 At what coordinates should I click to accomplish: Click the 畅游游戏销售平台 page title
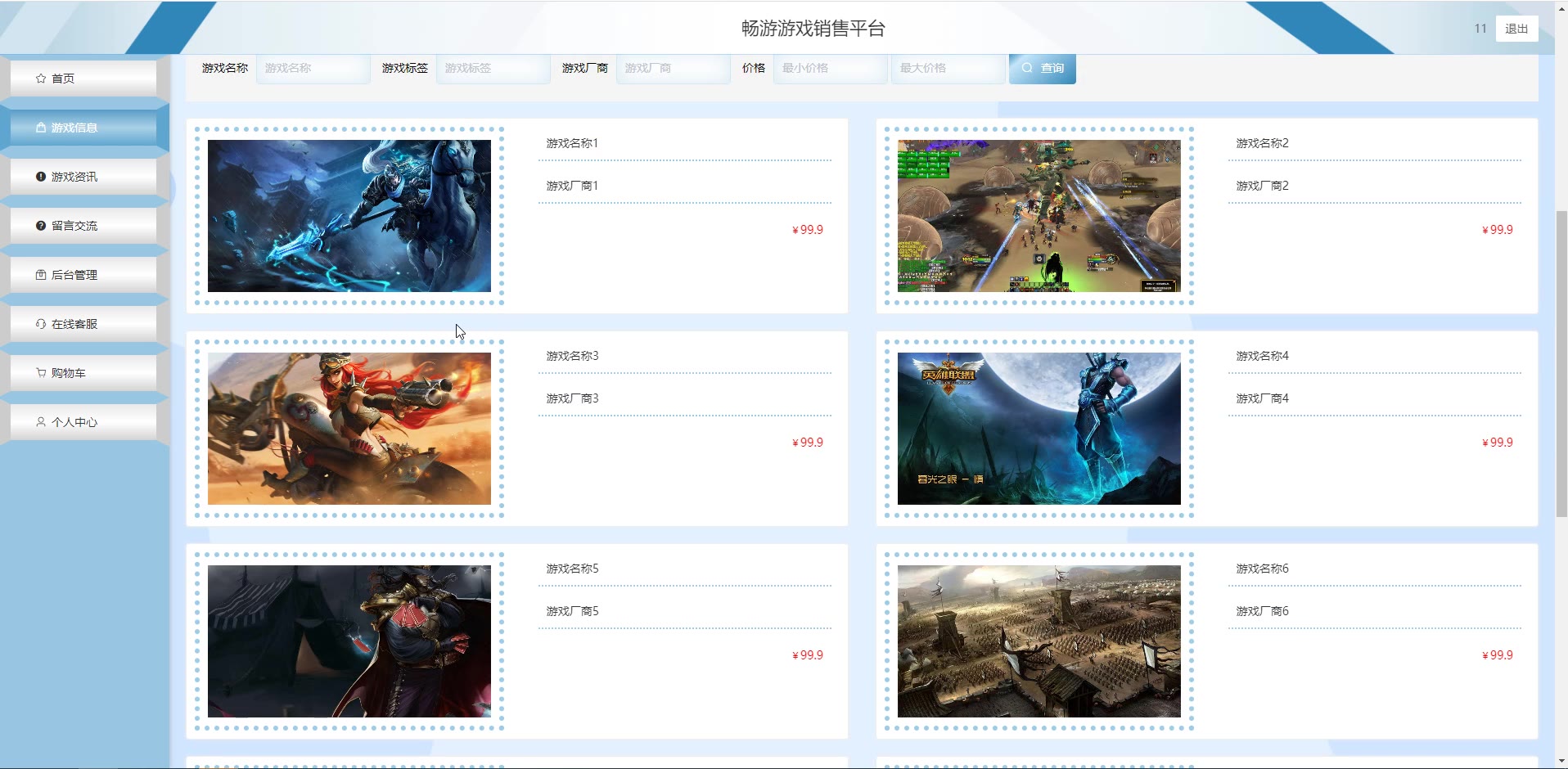click(813, 29)
